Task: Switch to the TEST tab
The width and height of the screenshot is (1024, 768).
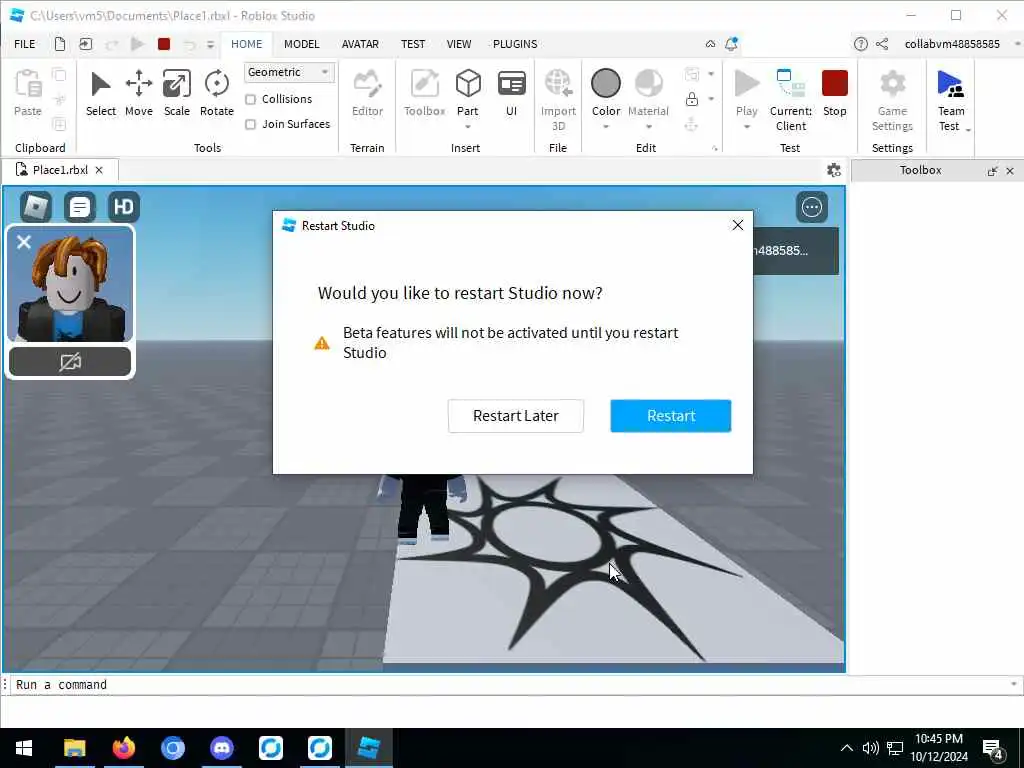Action: [413, 44]
